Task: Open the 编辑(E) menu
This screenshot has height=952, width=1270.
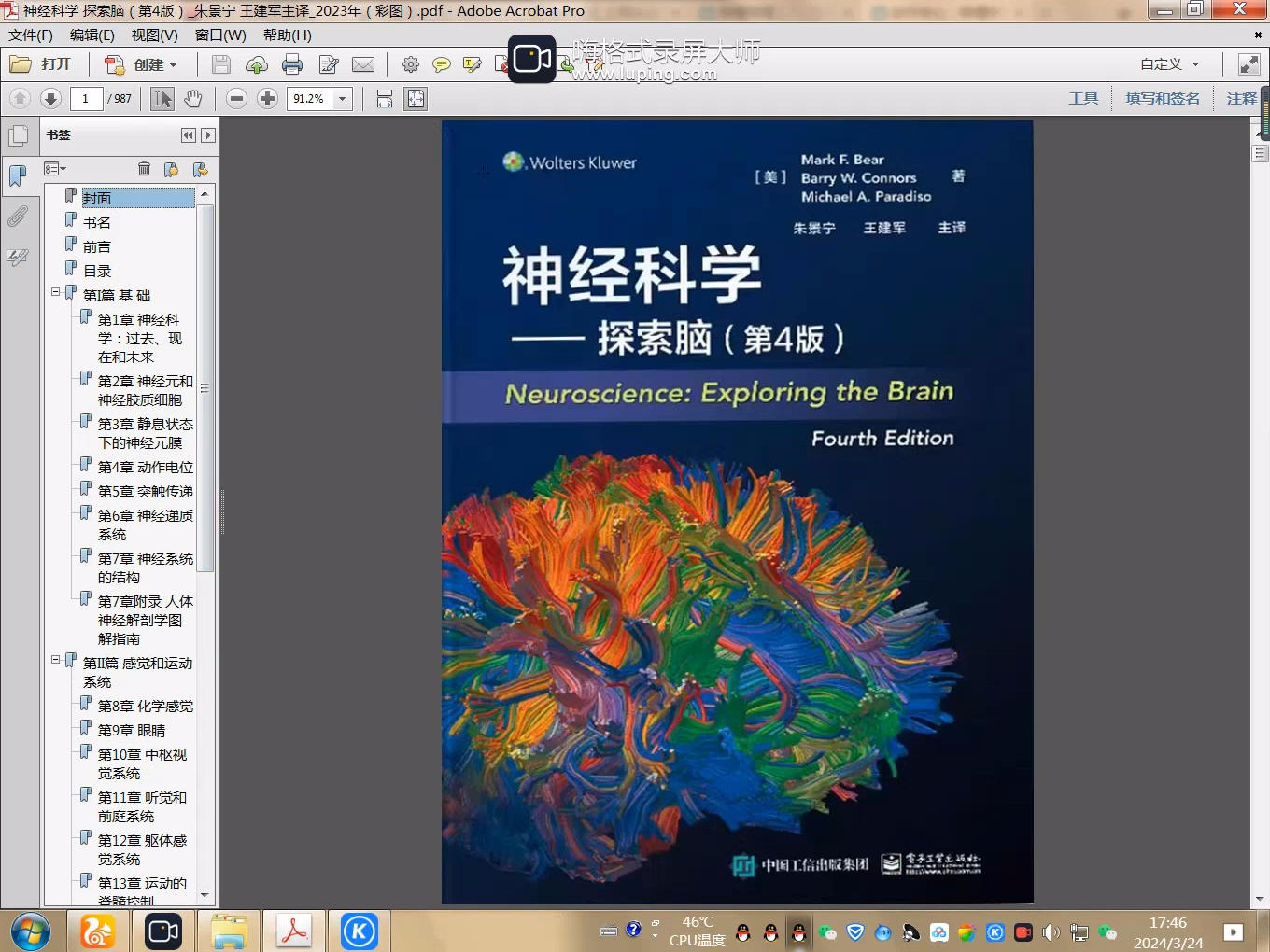Action: 92,35
